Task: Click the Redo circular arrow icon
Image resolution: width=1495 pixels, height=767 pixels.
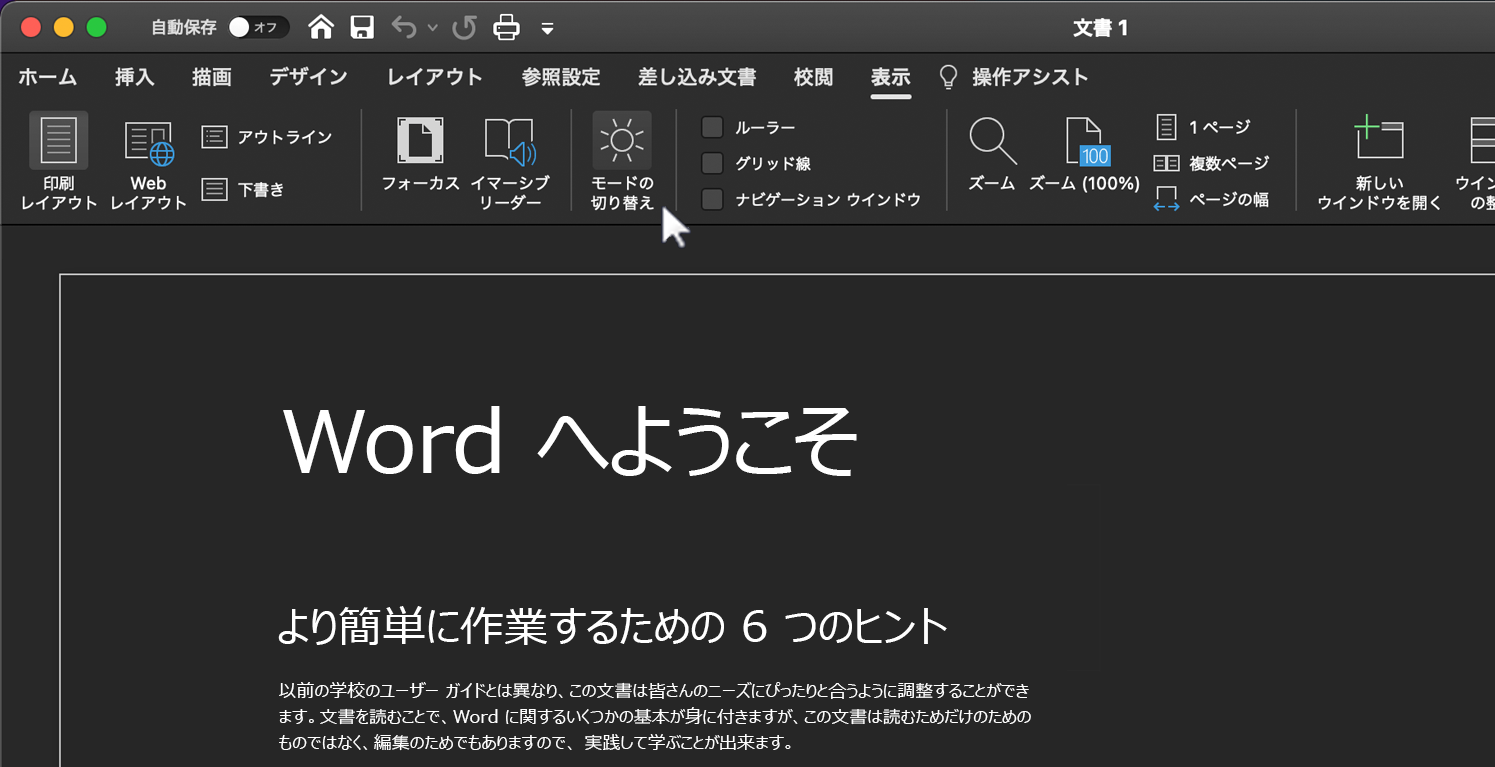Action: pos(463,28)
